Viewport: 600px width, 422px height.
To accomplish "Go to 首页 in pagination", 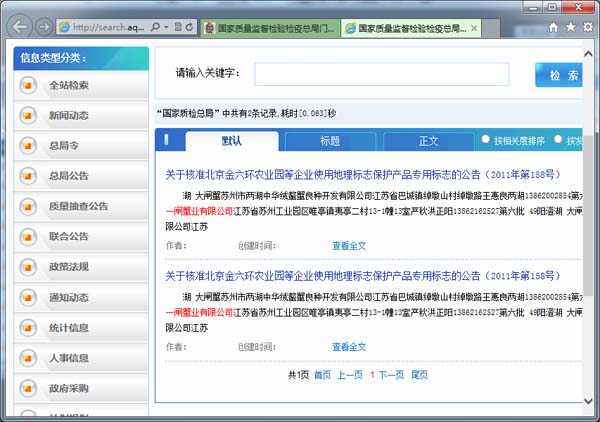I will pos(322,375).
